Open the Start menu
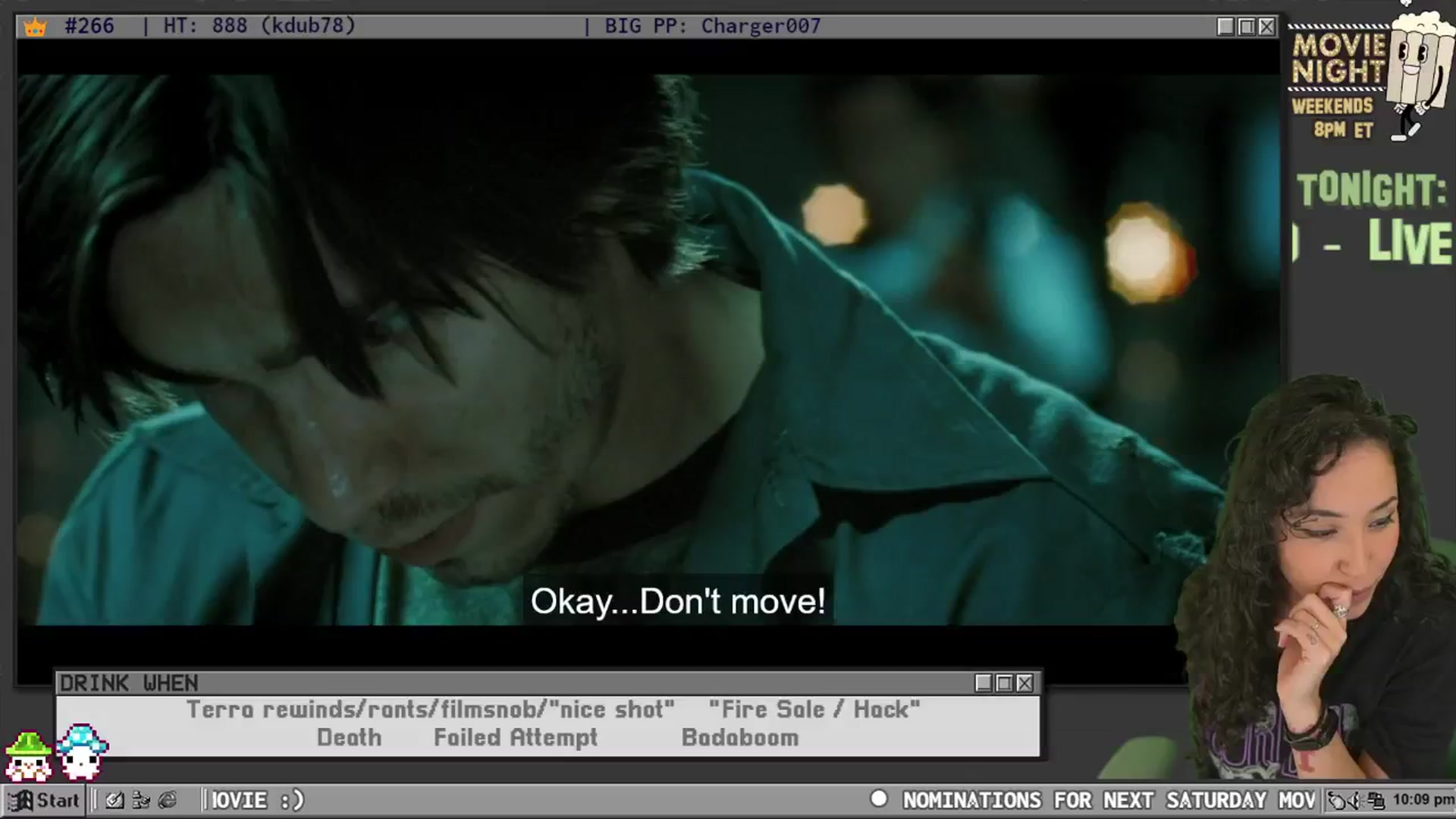 tap(43, 800)
